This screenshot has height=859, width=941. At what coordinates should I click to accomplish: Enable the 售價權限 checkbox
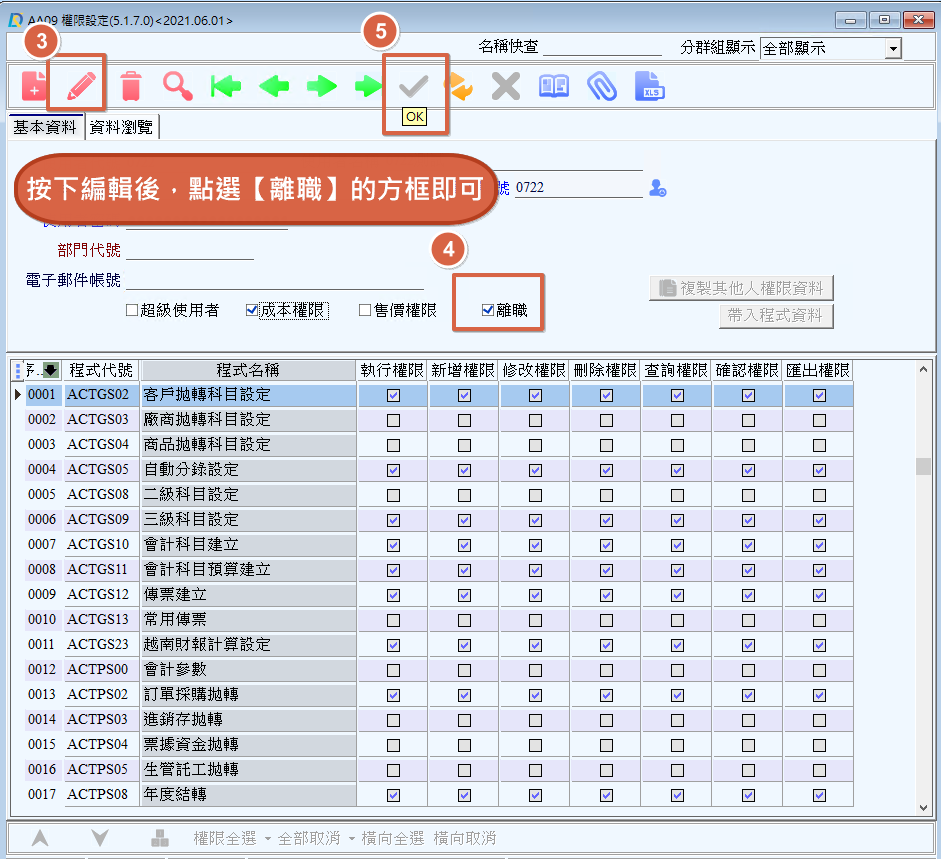pyautogui.click(x=365, y=310)
